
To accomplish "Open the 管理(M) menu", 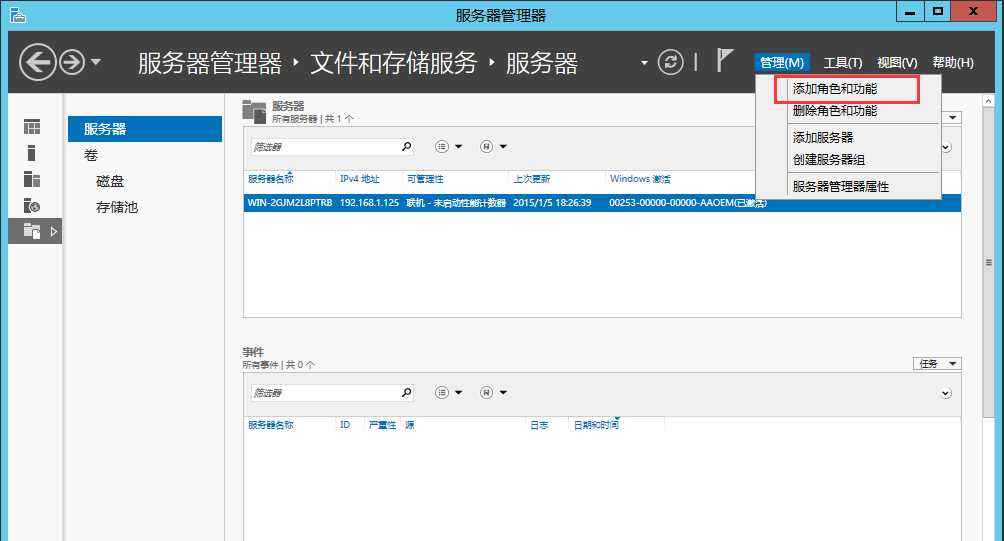I will 782,62.
